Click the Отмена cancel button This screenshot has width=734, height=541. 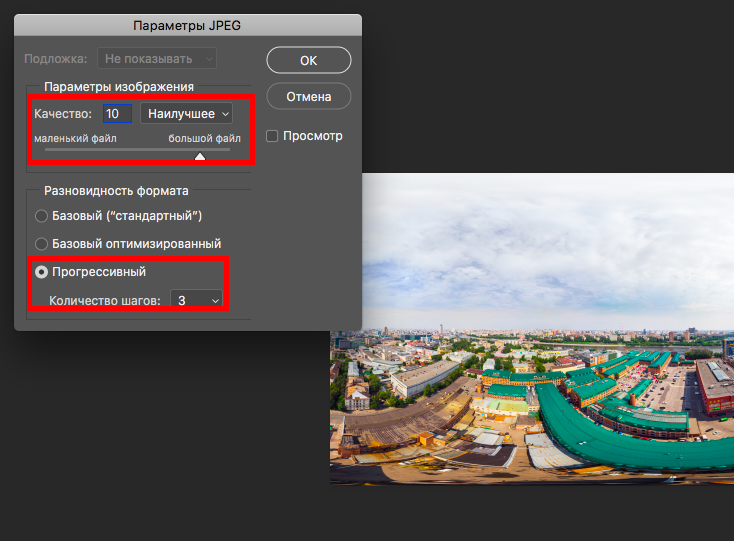pyautogui.click(x=308, y=96)
